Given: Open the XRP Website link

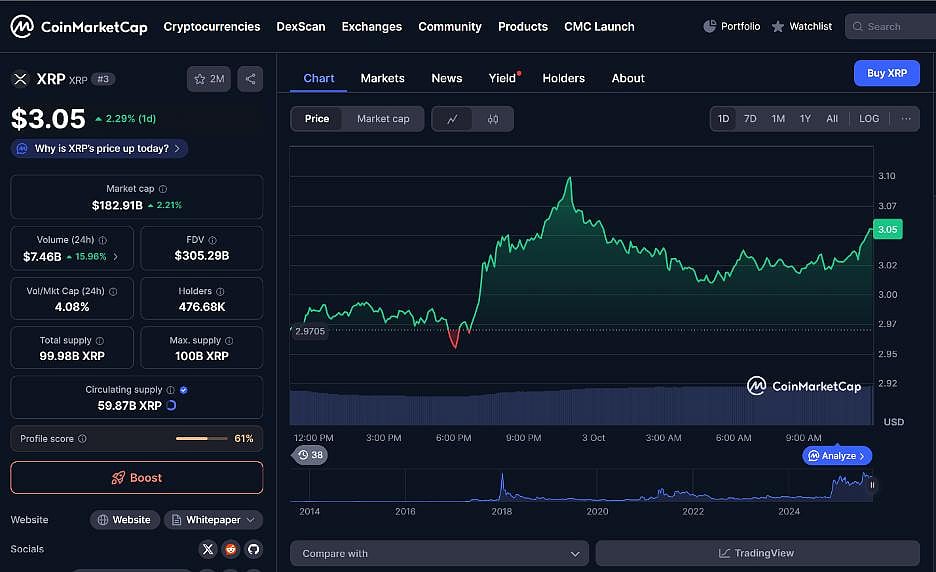Looking at the screenshot, I should (x=124, y=520).
